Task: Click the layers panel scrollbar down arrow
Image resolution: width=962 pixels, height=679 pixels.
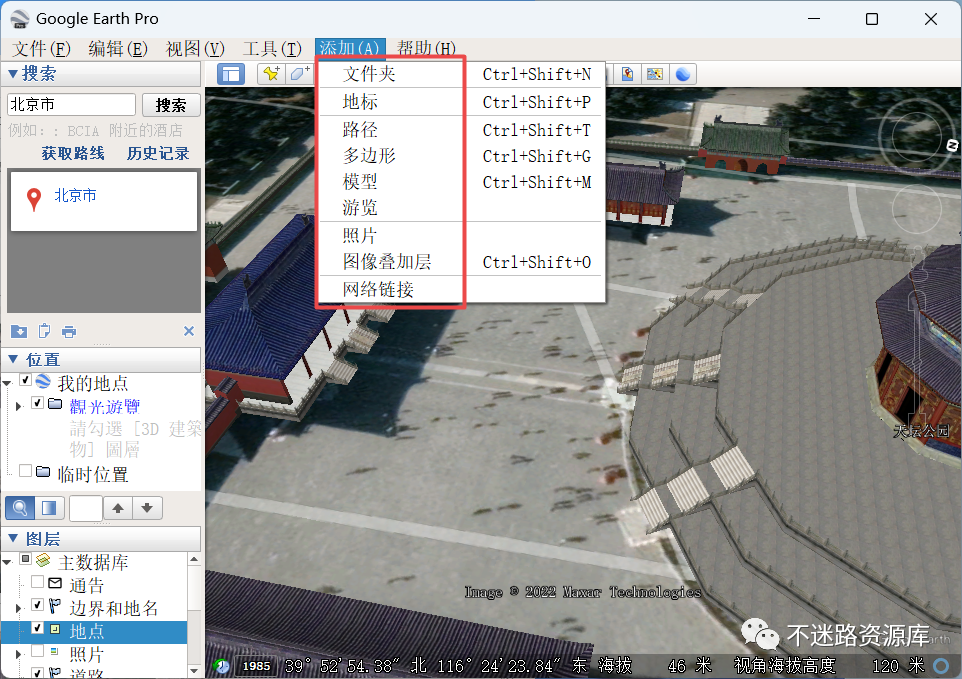Action: coord(194,671)
